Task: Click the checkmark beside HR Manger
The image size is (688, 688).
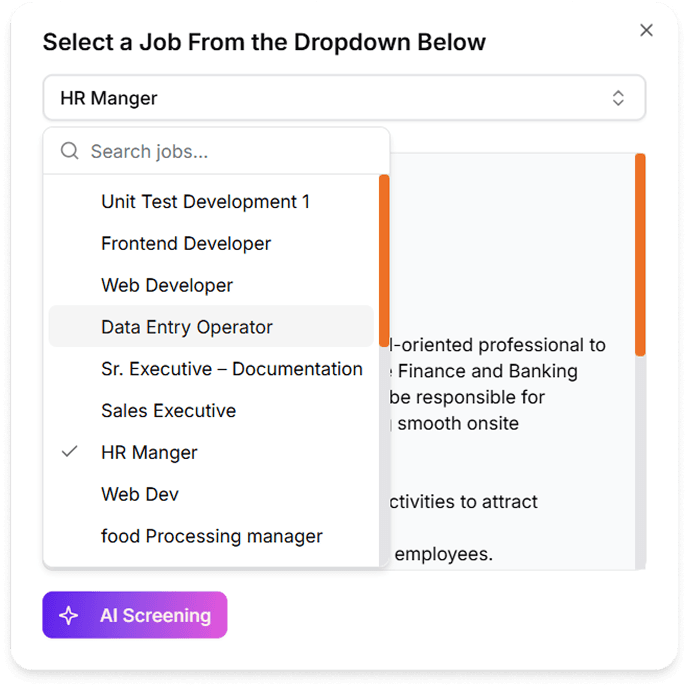Action: pyautogui.click(x=69, y=452)
